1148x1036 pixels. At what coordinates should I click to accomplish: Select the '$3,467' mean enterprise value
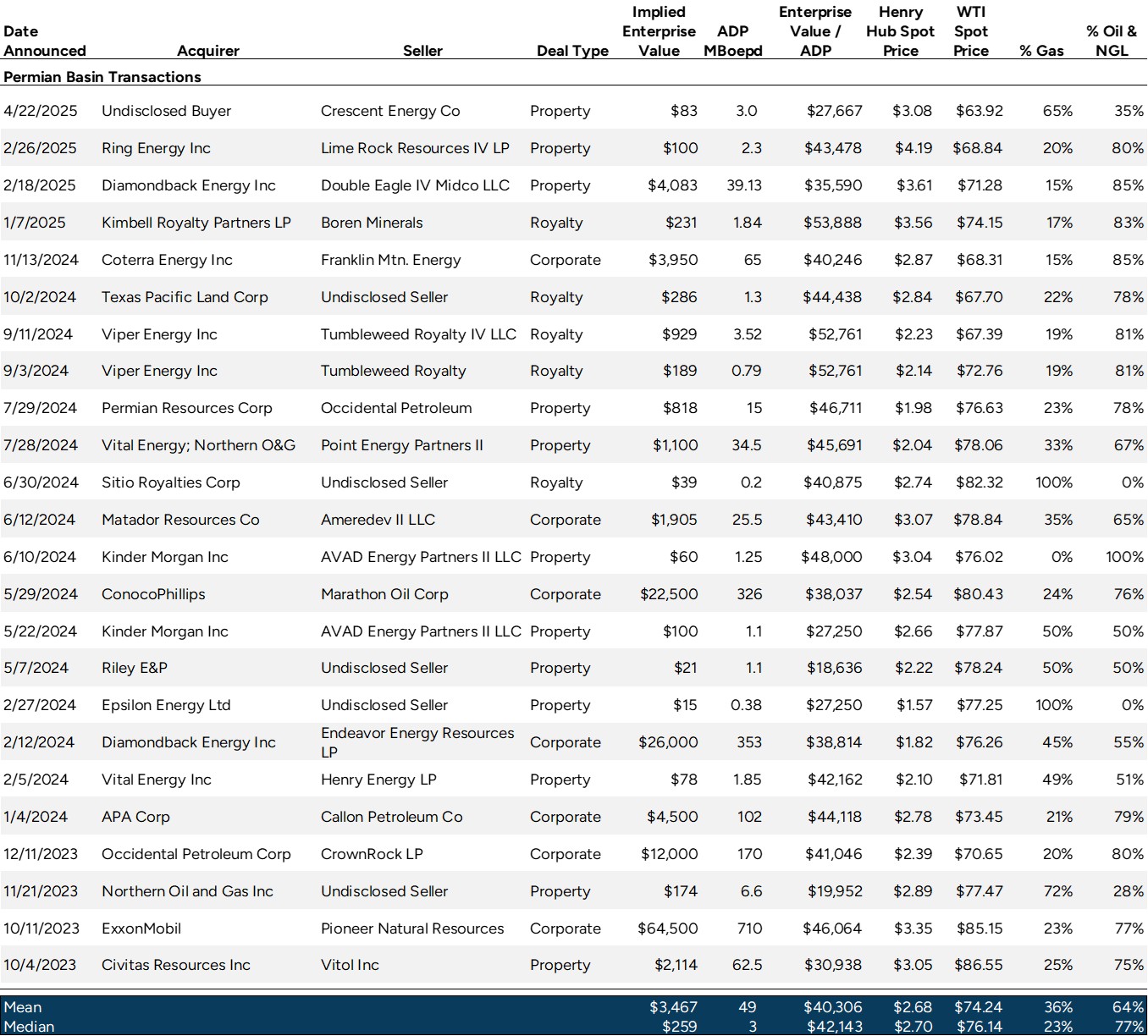pos(674,1007)
